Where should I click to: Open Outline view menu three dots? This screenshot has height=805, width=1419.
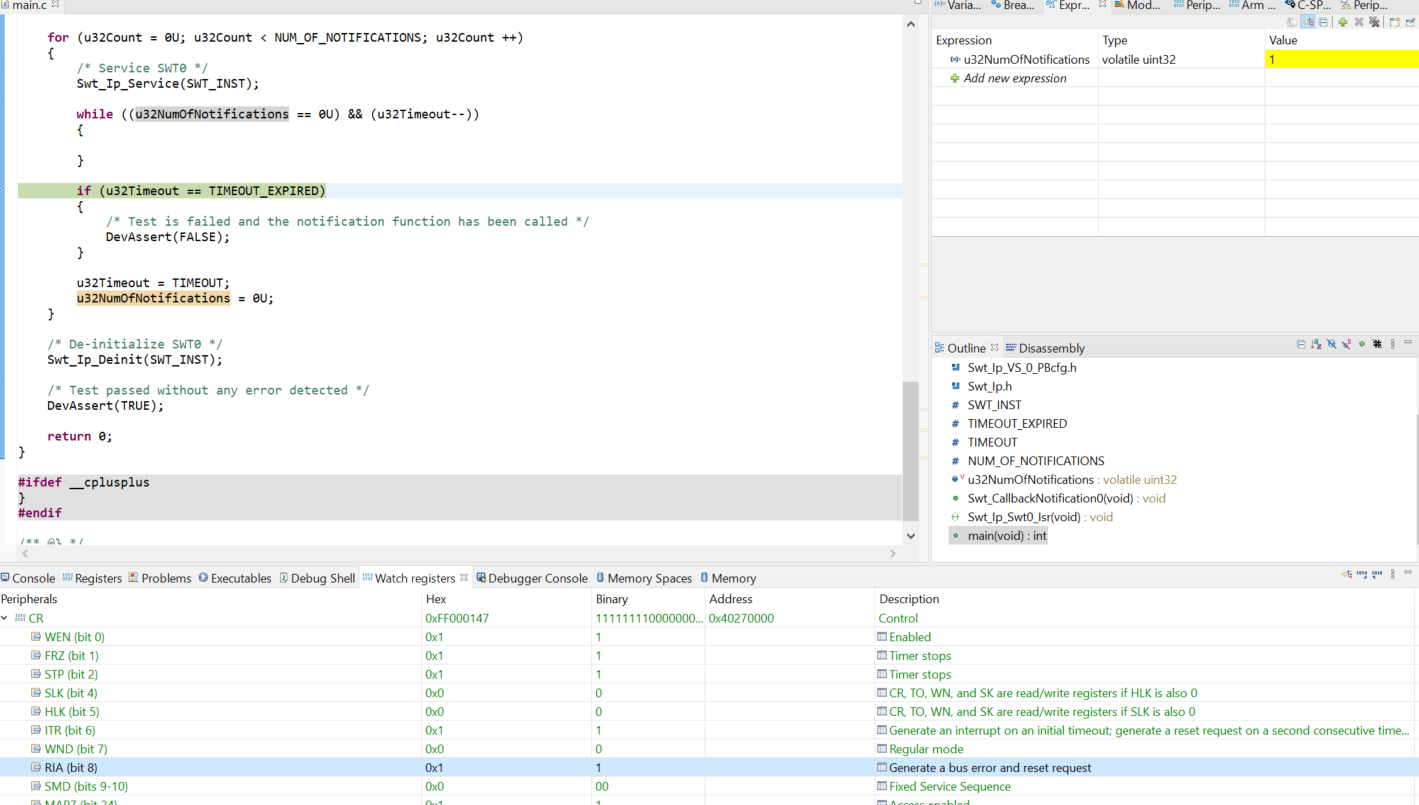click(1393, 344)
